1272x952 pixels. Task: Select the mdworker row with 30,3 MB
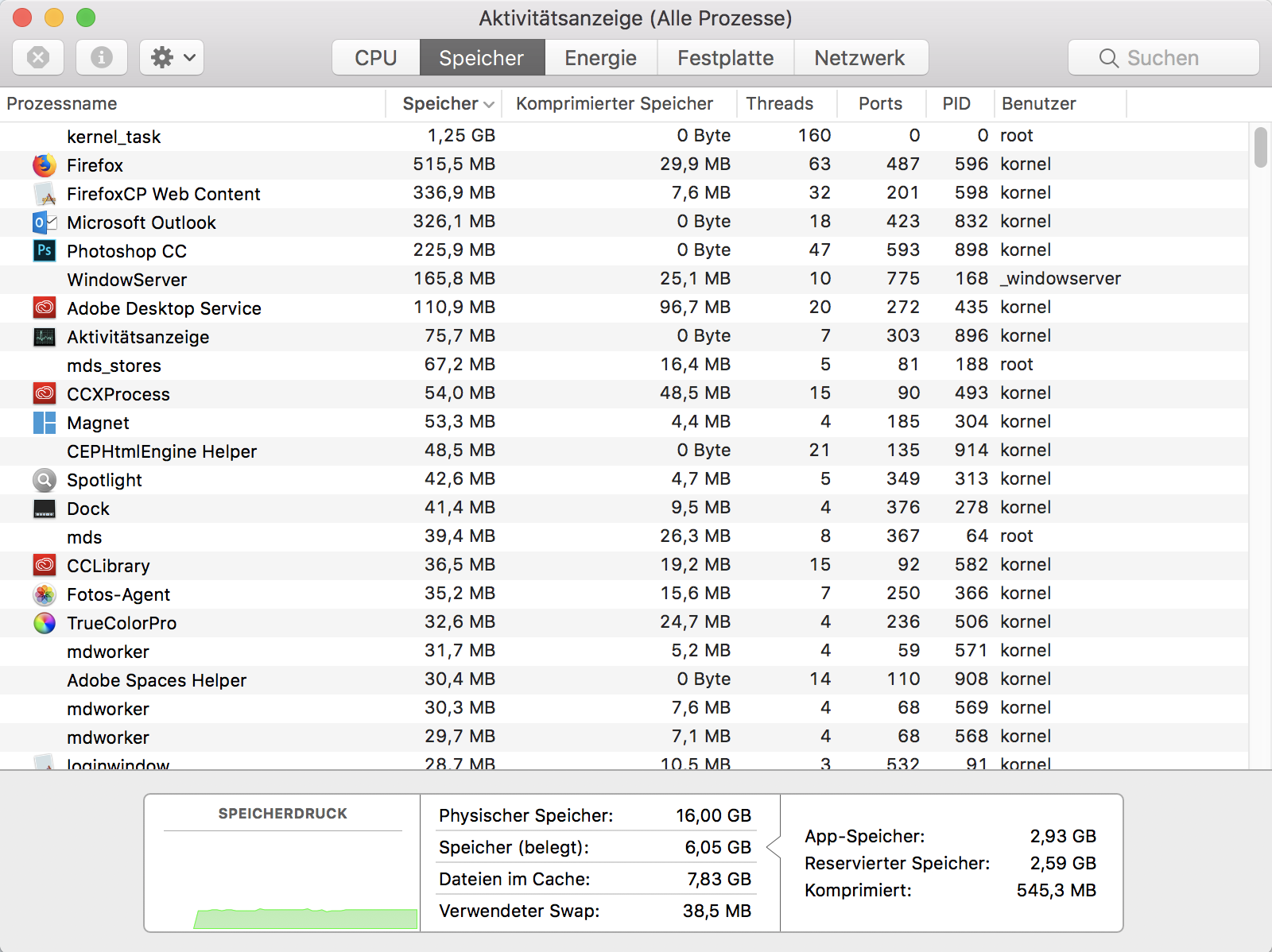624,708
